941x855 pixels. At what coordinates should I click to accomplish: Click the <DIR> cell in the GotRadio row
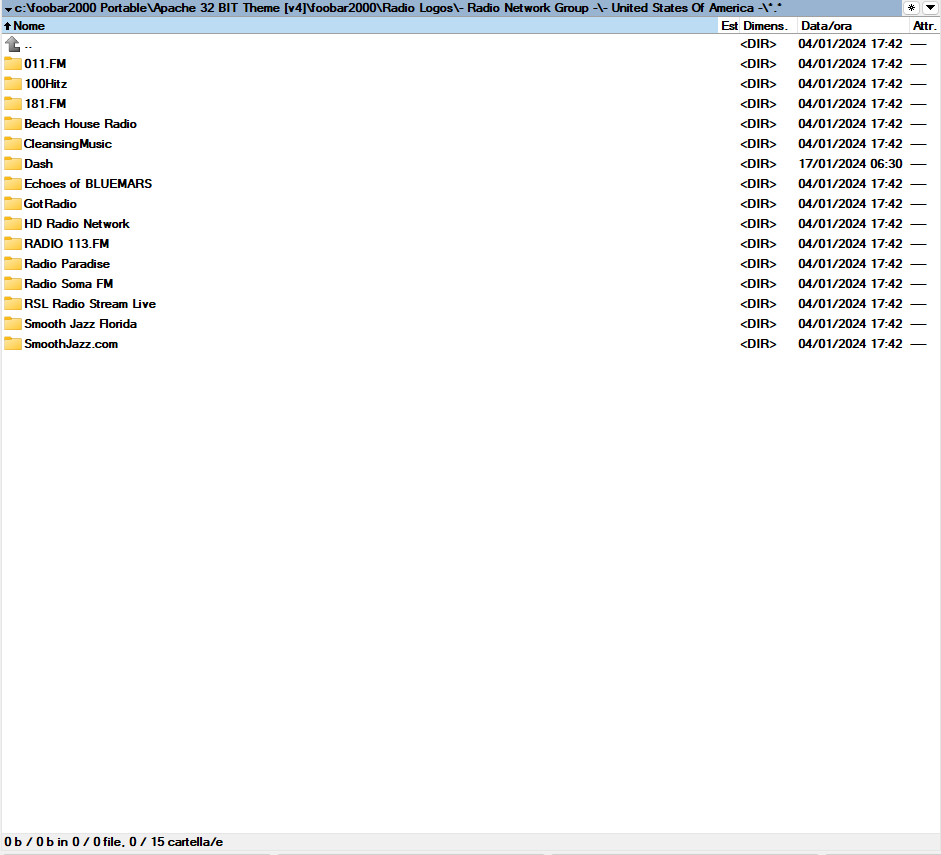click(758, 203)
